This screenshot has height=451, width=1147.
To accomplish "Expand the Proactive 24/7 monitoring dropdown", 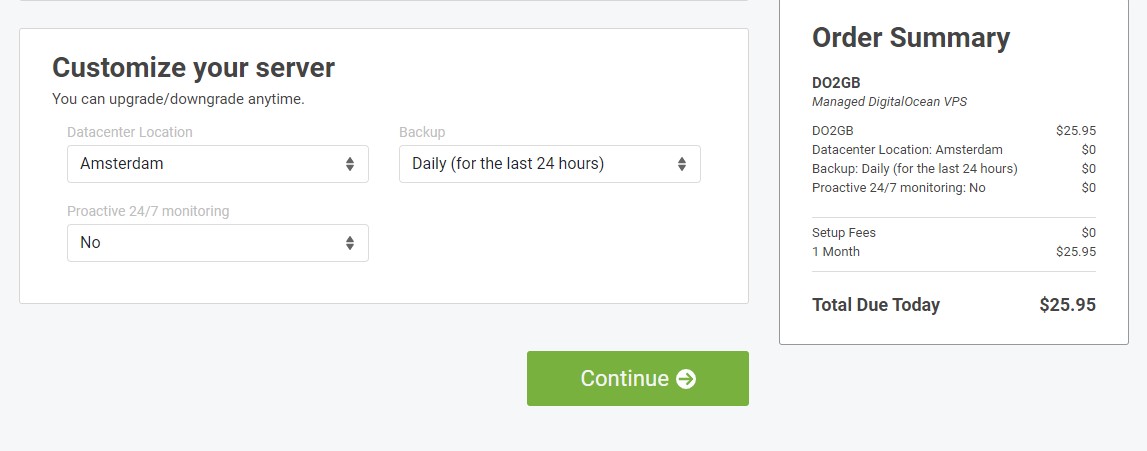I will tap(218, 243).
